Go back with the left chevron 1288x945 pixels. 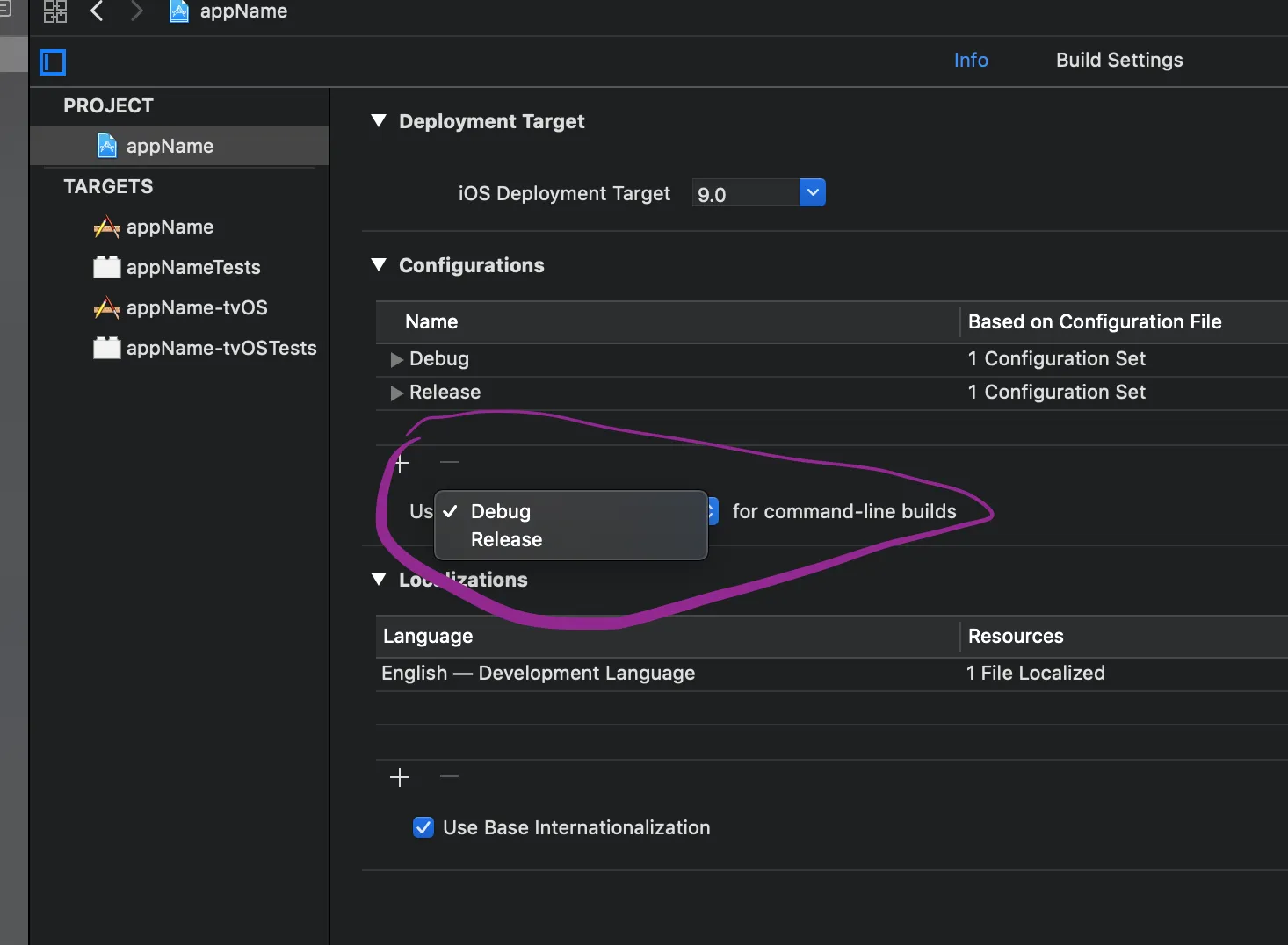coord(98,11)
